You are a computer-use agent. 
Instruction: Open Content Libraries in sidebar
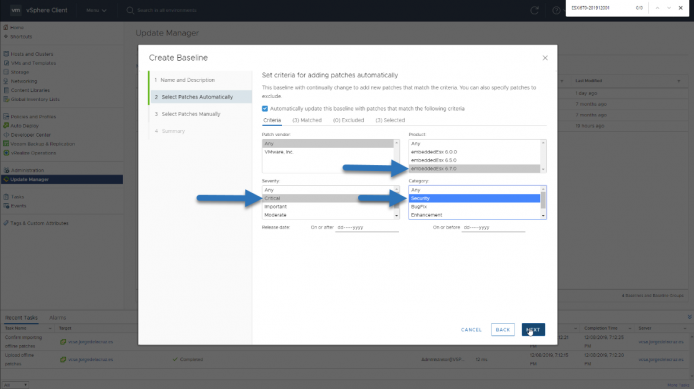30,90
